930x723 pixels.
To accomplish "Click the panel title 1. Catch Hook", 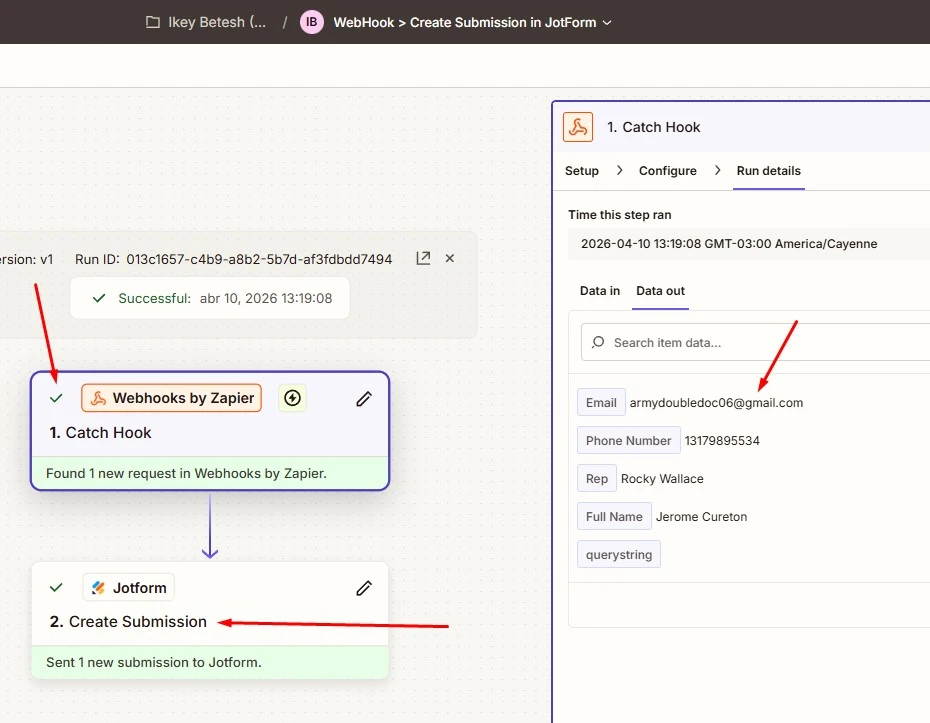I will coord(653,127).
